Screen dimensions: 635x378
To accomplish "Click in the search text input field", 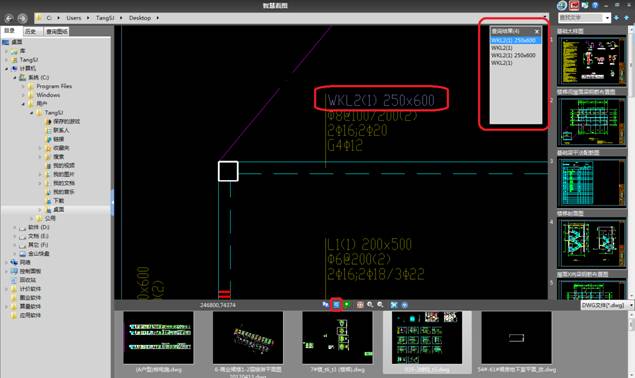I will pos(581,18).
